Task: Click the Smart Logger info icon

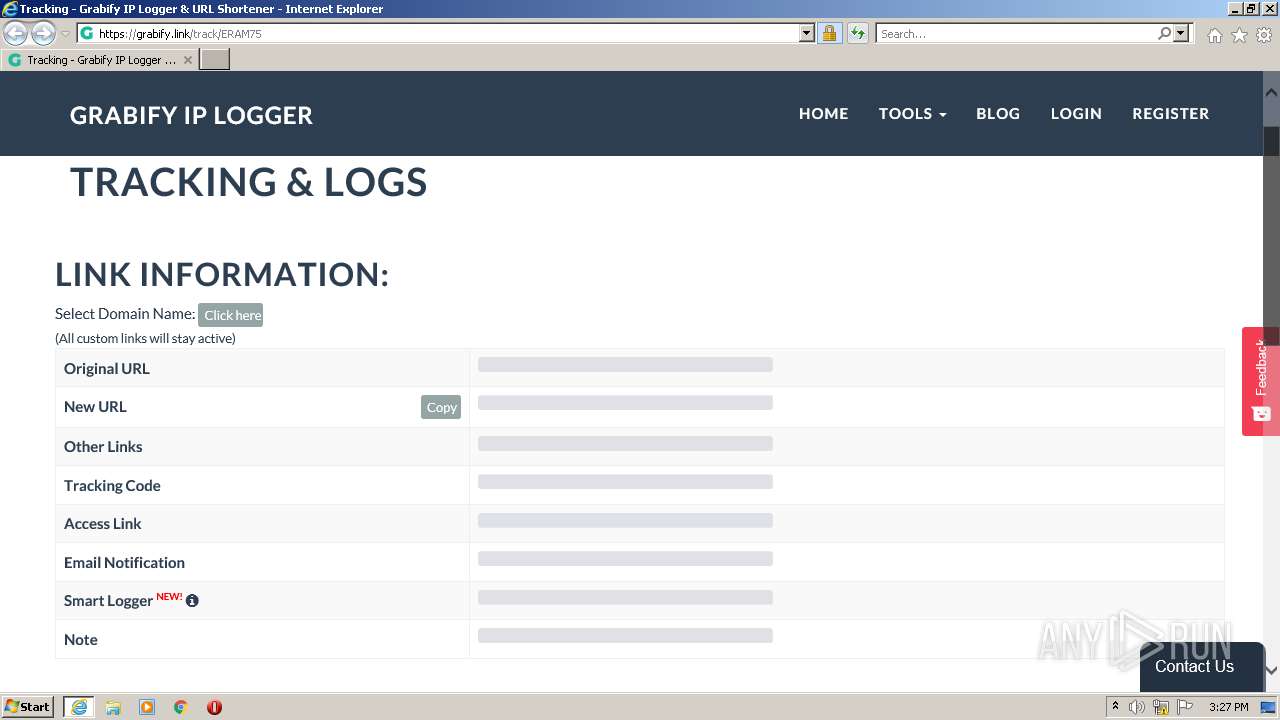Action: pyautogui.click(x=192, y=601)
